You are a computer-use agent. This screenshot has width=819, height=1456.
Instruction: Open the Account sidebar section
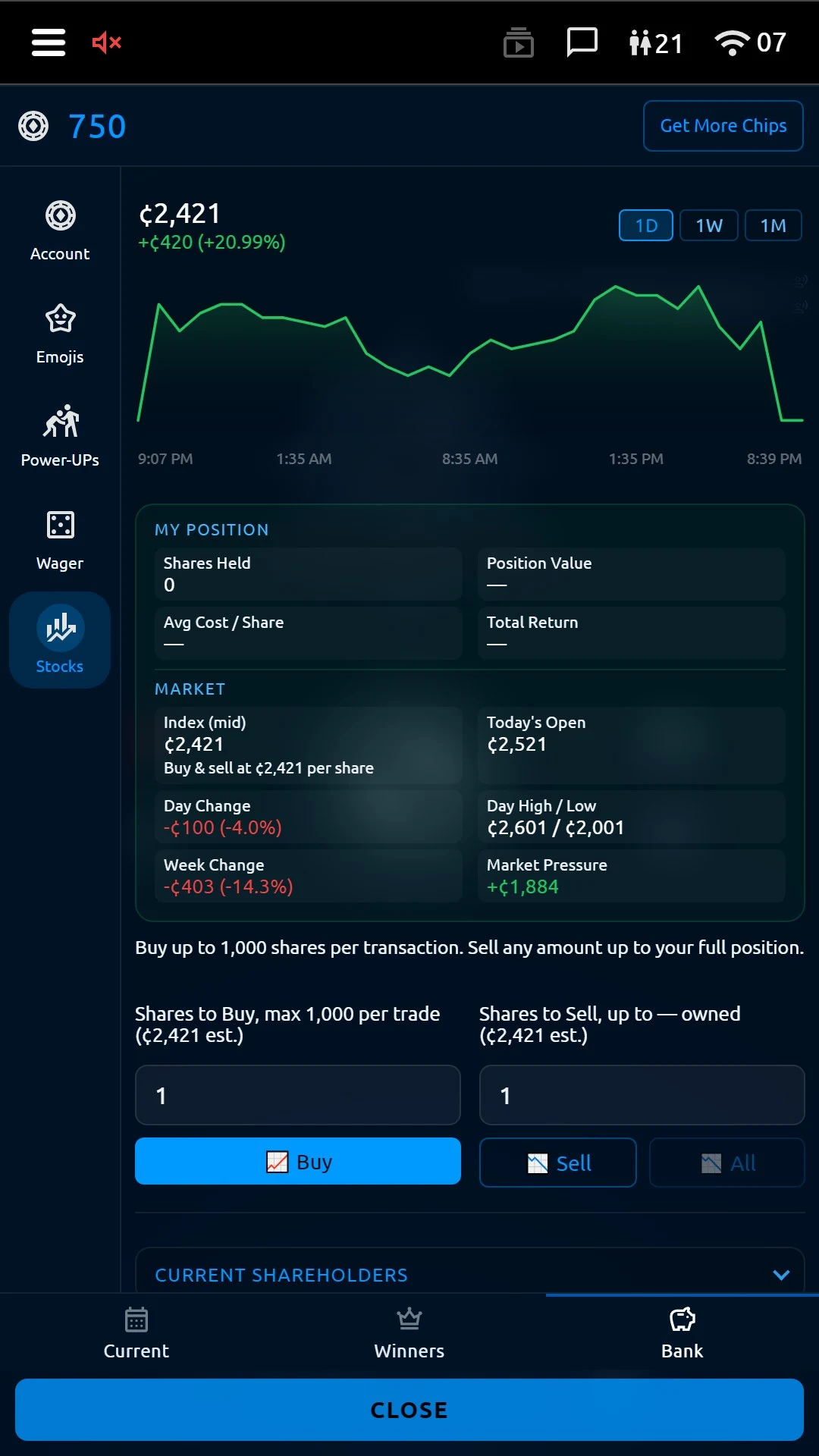[x=60, y=231]
